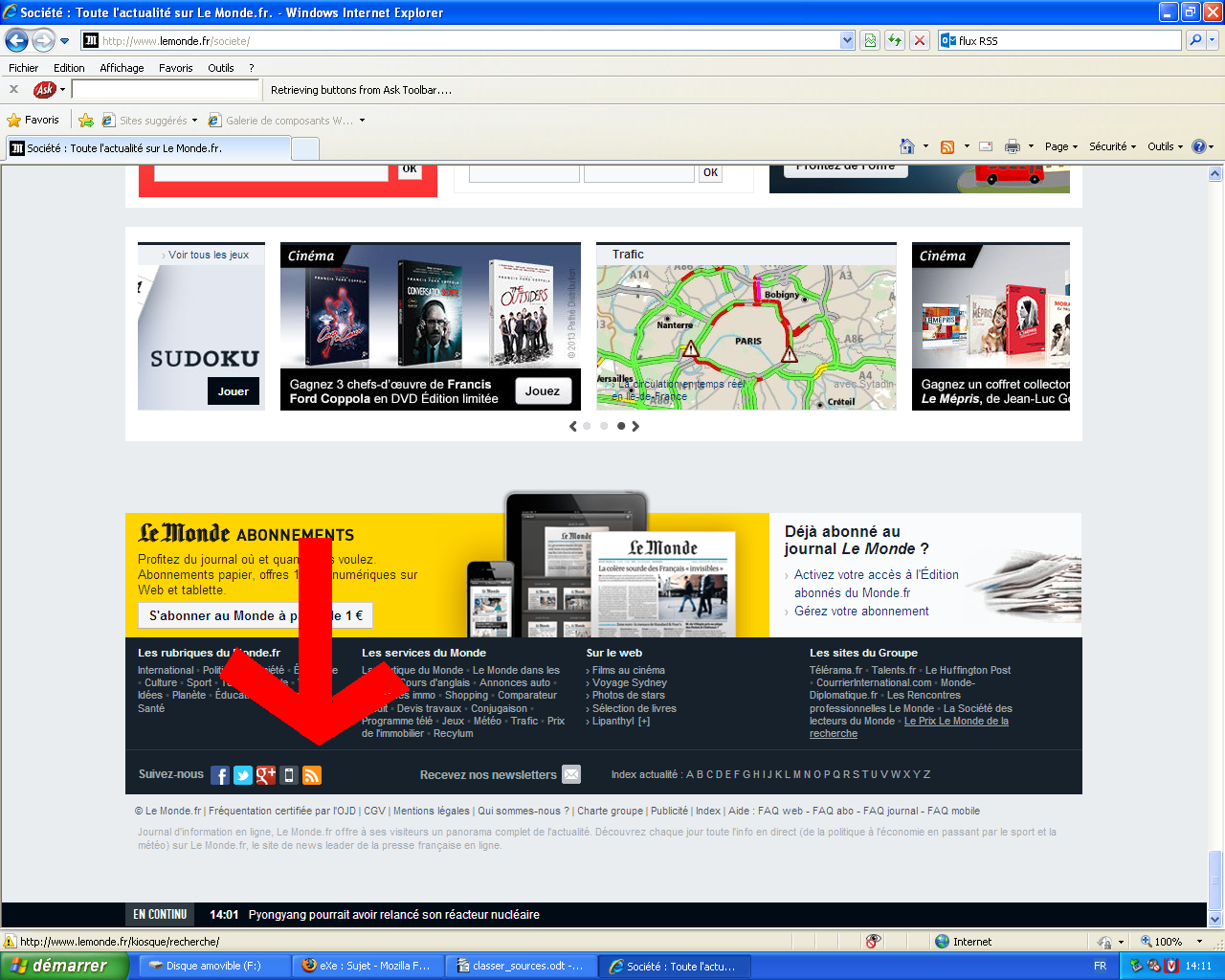This screenshot has width=1225, height=980.
Task: Switch to classer_sources.odt taskbar window
Action: (x=520, y=966)
